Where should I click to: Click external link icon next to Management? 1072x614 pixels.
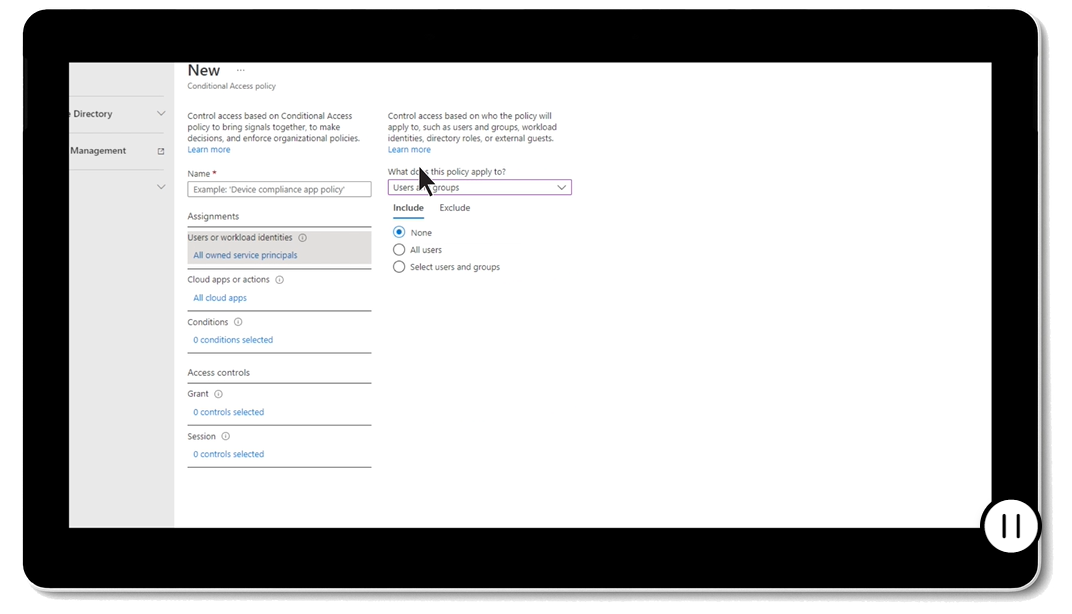[161, 151]
